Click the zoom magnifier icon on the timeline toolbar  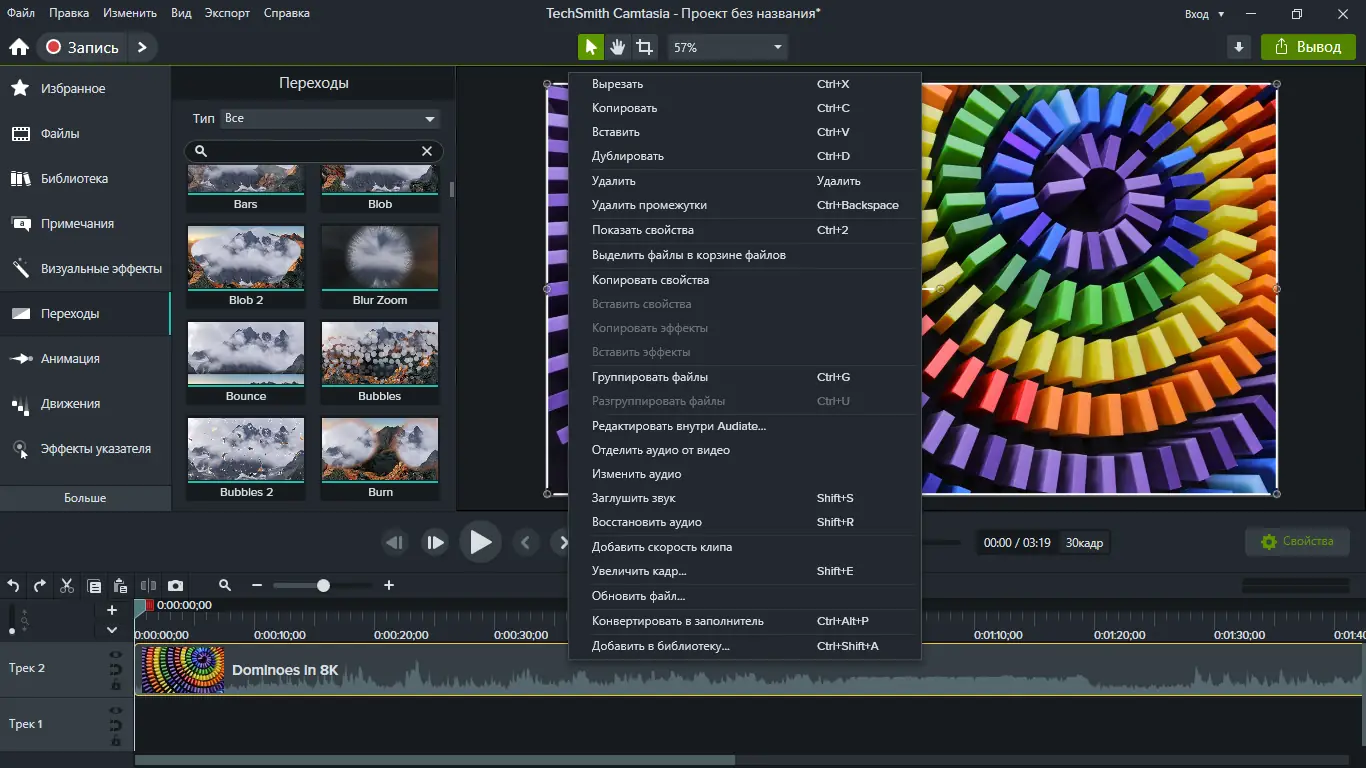225,586
